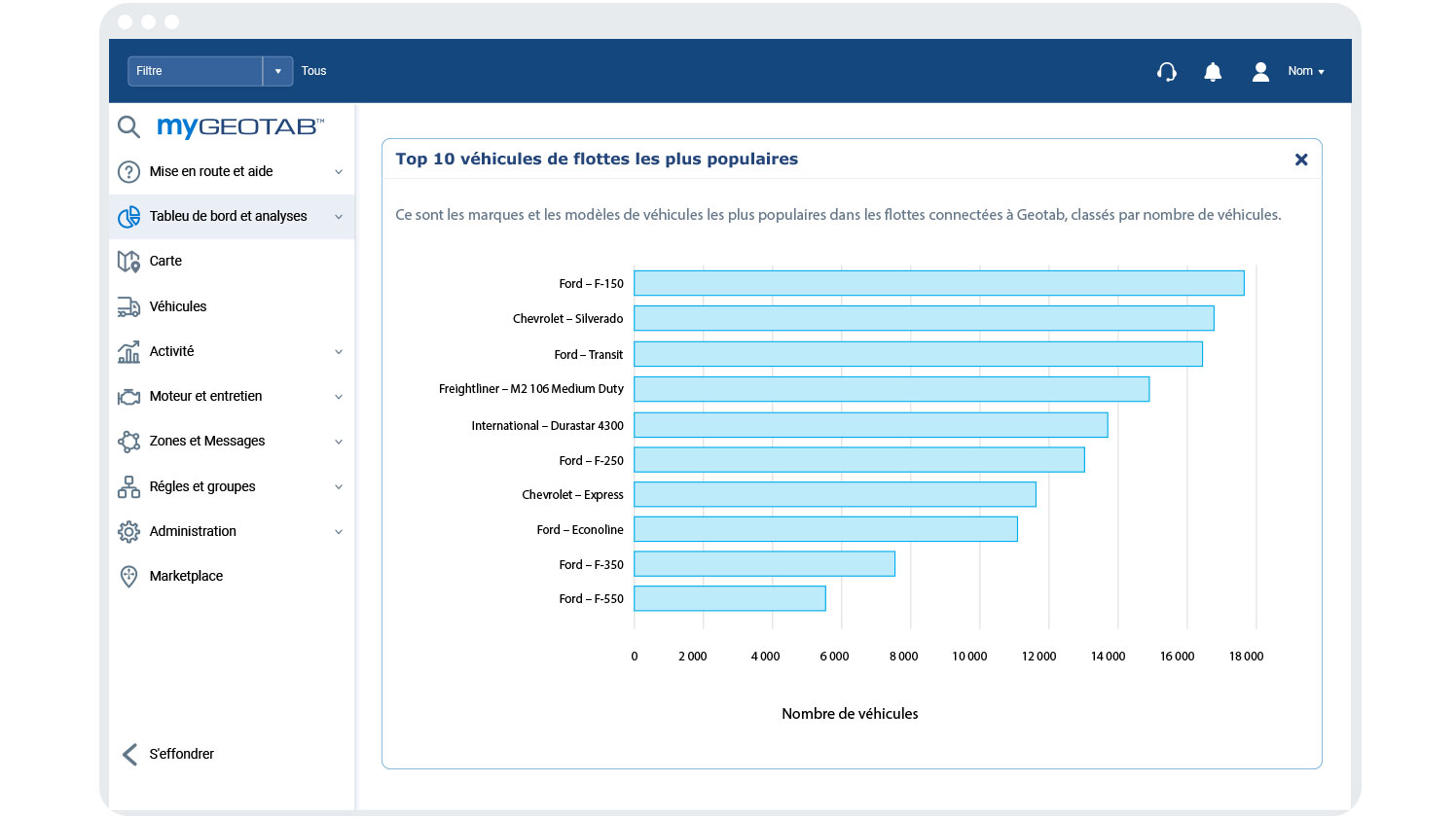Open the support headset icon
The width and height of the screenshot is (1456, 819).
click(x=1166, y=72)
